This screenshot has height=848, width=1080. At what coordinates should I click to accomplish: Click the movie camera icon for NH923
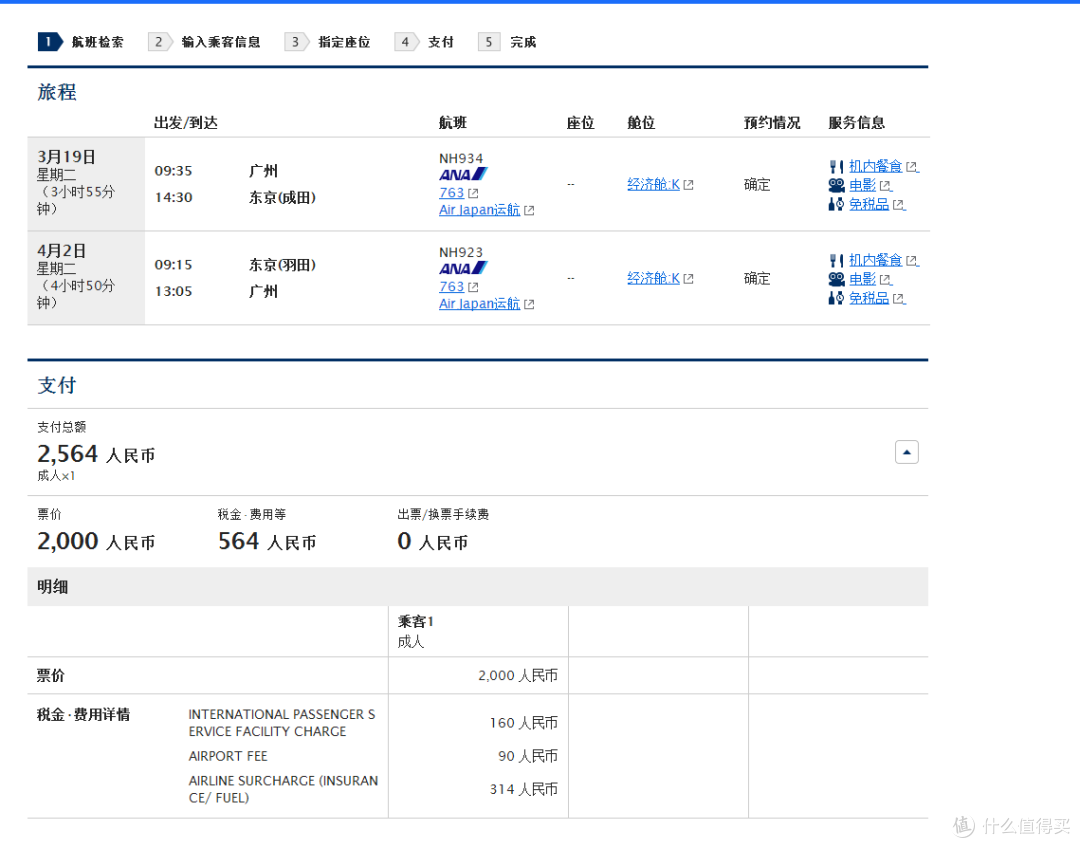(836, 279)
